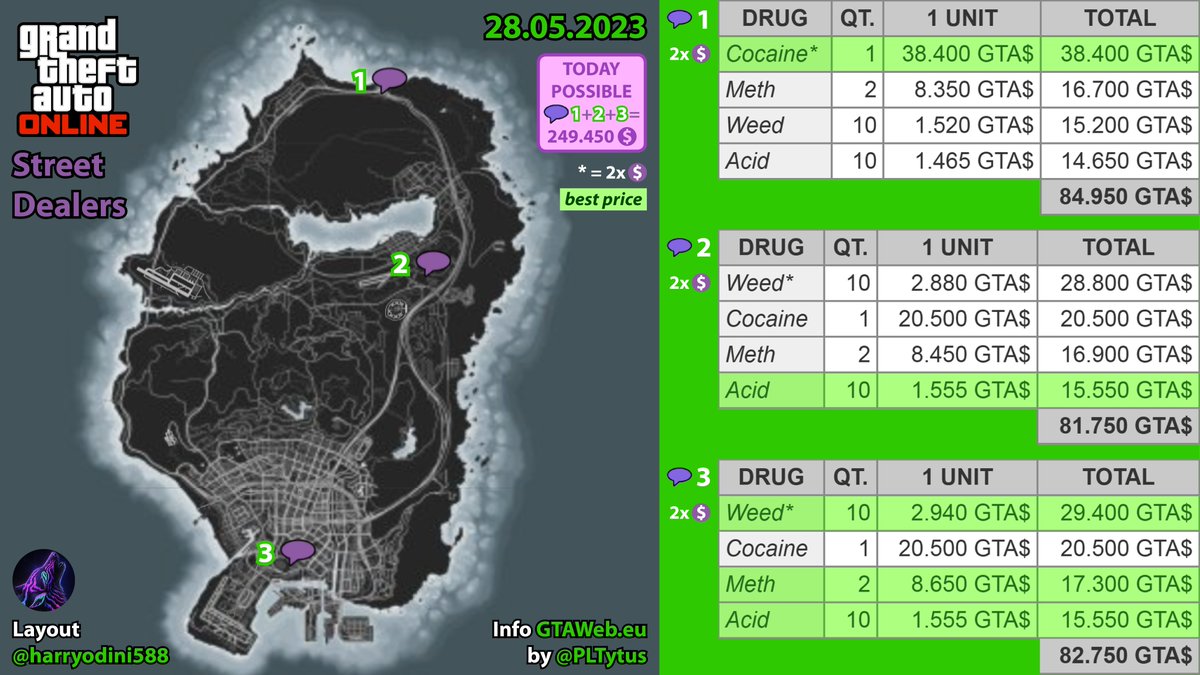Click the 2x dollar icon beside dealer 3 Weed* row

point(689,513)
